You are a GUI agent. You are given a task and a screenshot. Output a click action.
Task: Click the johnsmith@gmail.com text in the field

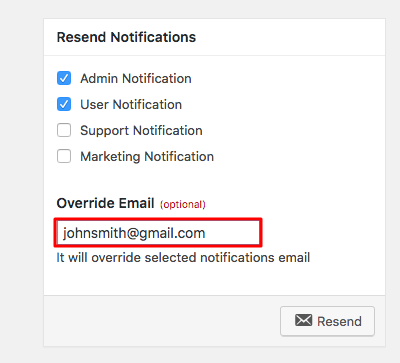(x=134, y=233)
